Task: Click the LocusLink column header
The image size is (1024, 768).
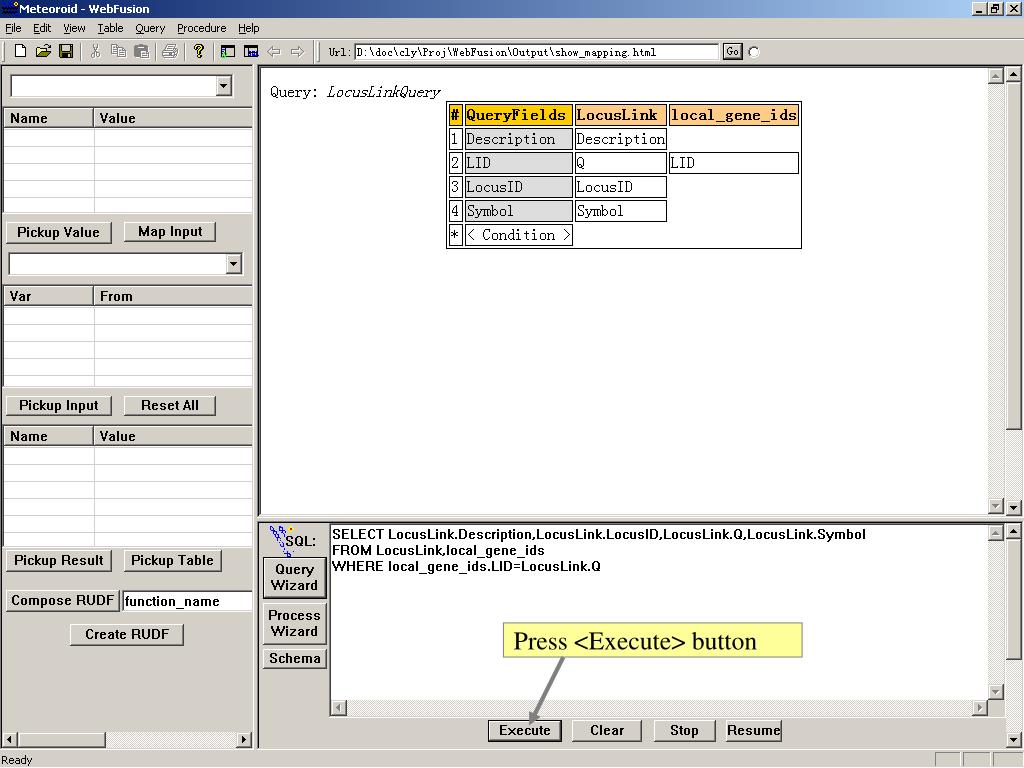Action: click(x=620, y=115)
